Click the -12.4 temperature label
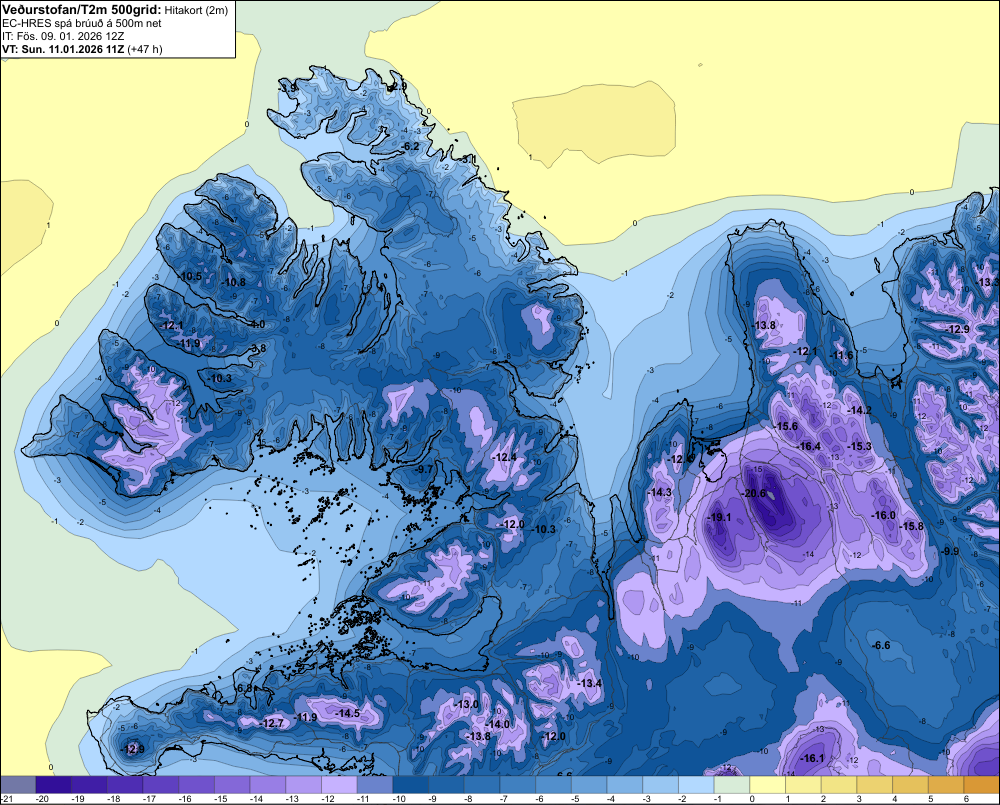This screenshot has width=1000, height=805. click(504, 457)
